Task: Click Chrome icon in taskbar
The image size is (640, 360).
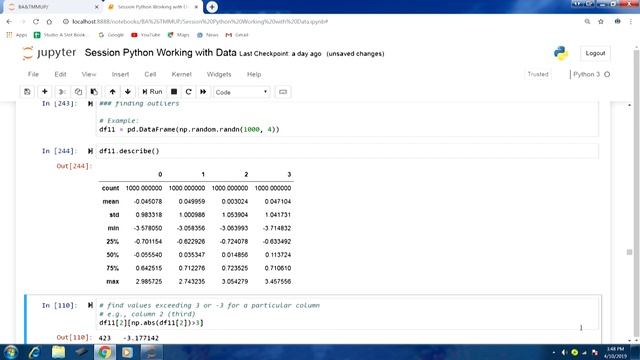Action: [104, 352]
